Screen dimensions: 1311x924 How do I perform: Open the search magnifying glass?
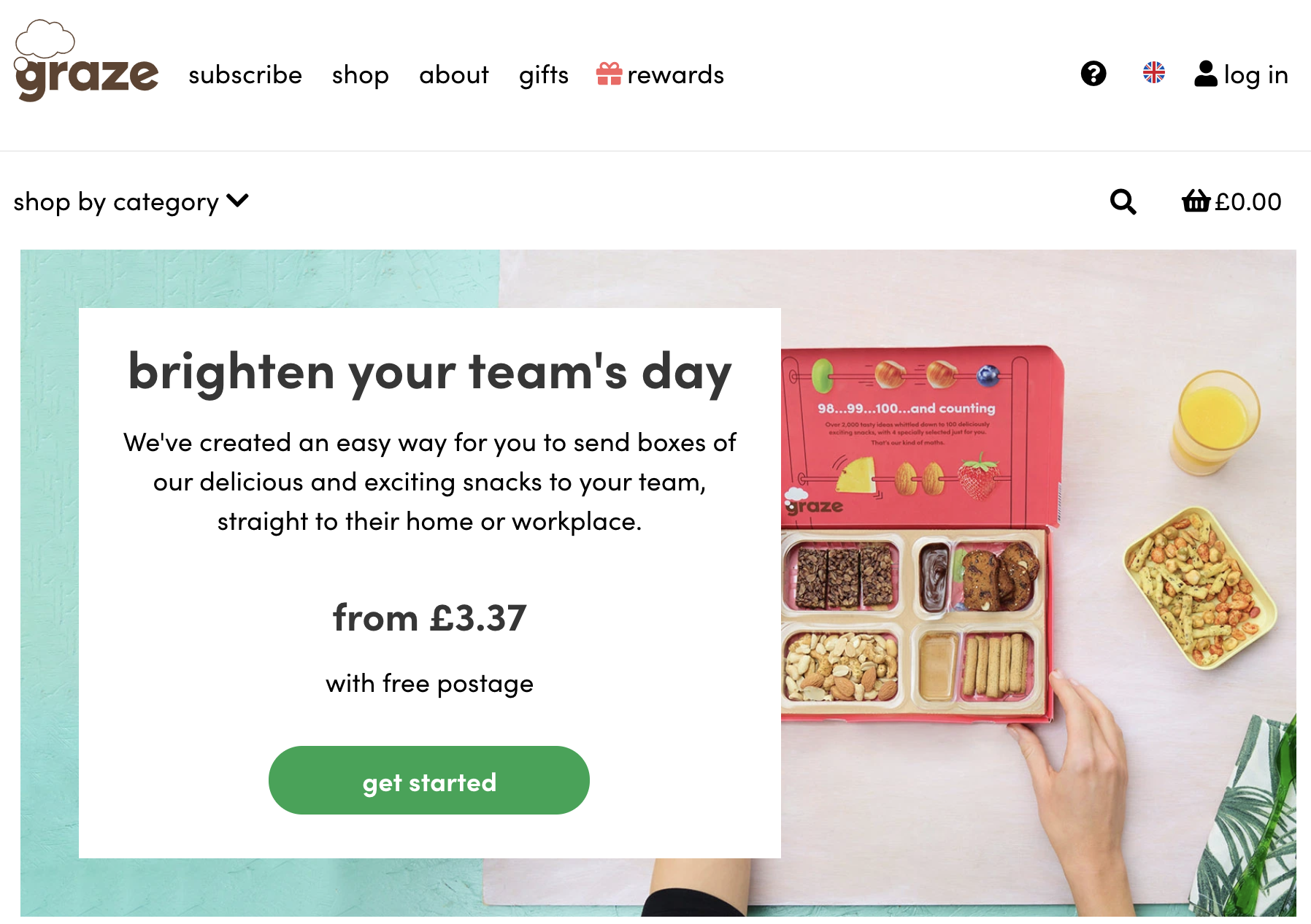click(1123, 201)
